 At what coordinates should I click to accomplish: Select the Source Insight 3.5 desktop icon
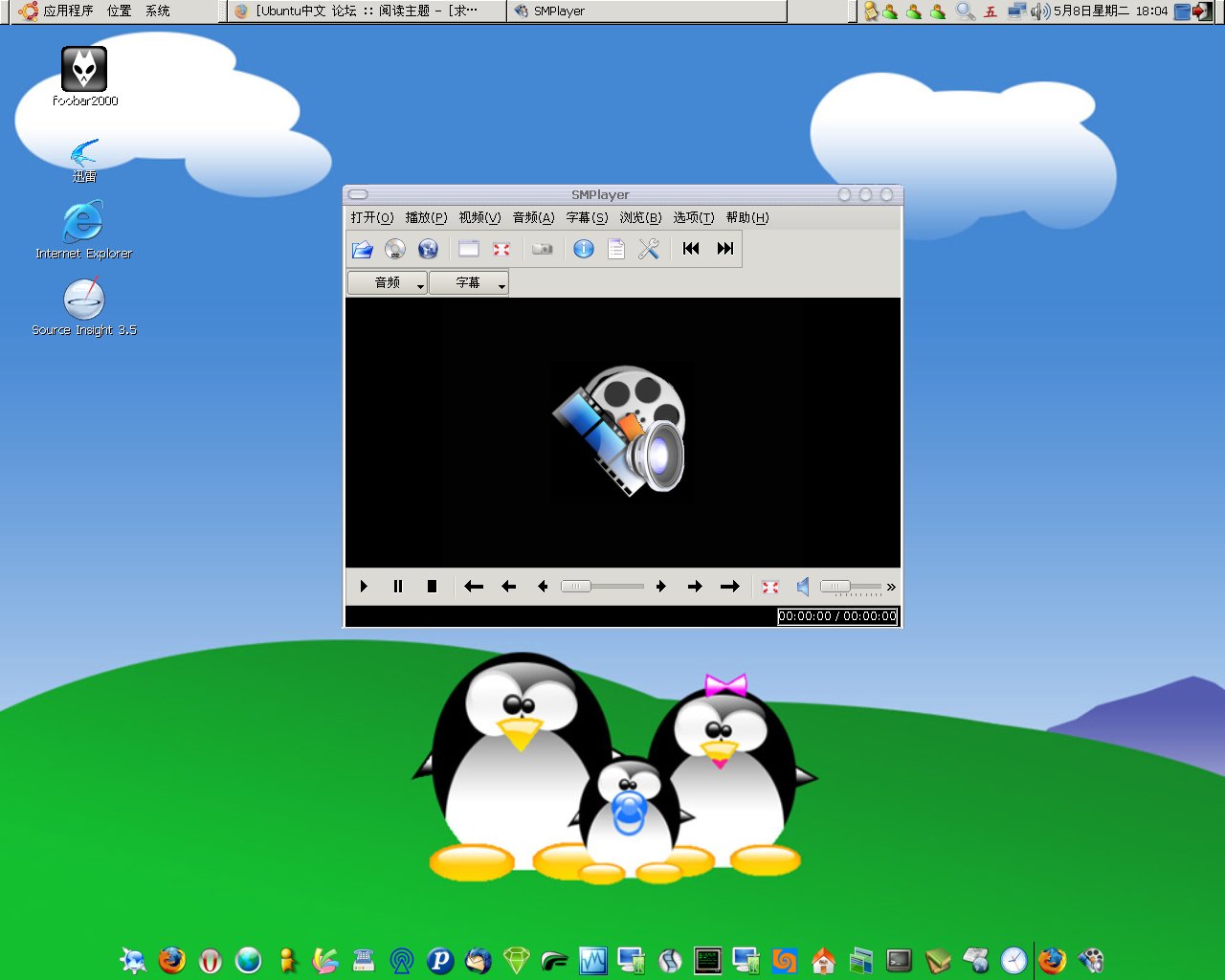click(84, 307)
